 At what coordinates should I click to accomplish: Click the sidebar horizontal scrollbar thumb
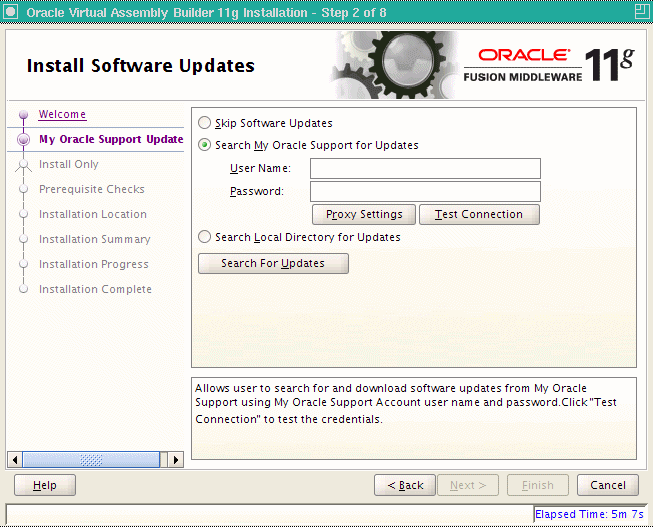pos(91,460)
